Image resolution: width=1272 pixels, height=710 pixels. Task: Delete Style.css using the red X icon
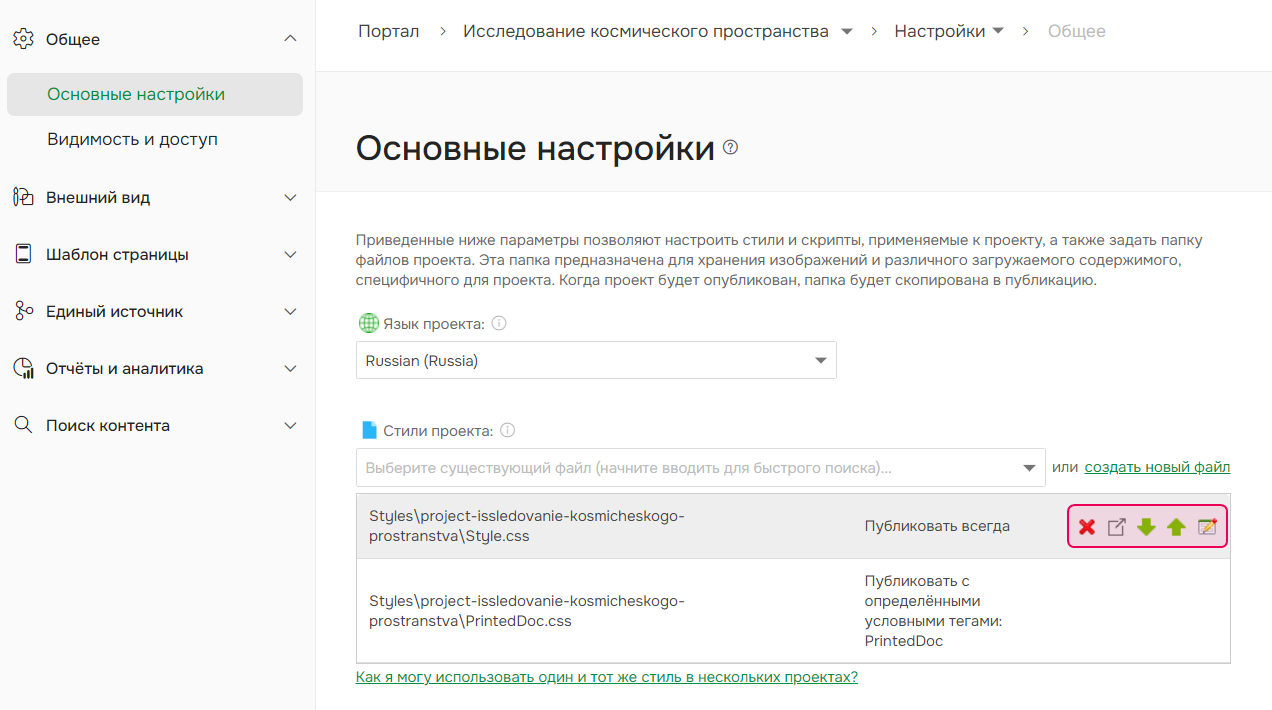click(1087, 527)
